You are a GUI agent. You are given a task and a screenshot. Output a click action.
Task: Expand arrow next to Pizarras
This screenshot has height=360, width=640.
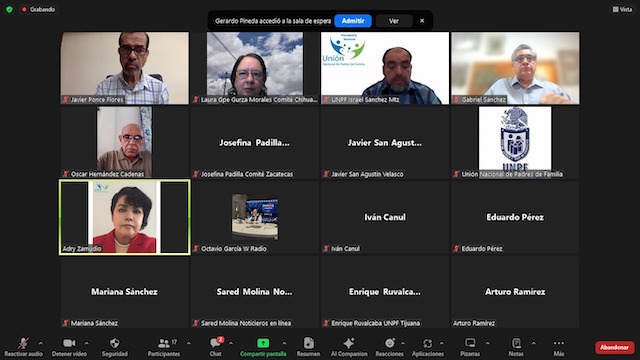pos(487,343)
